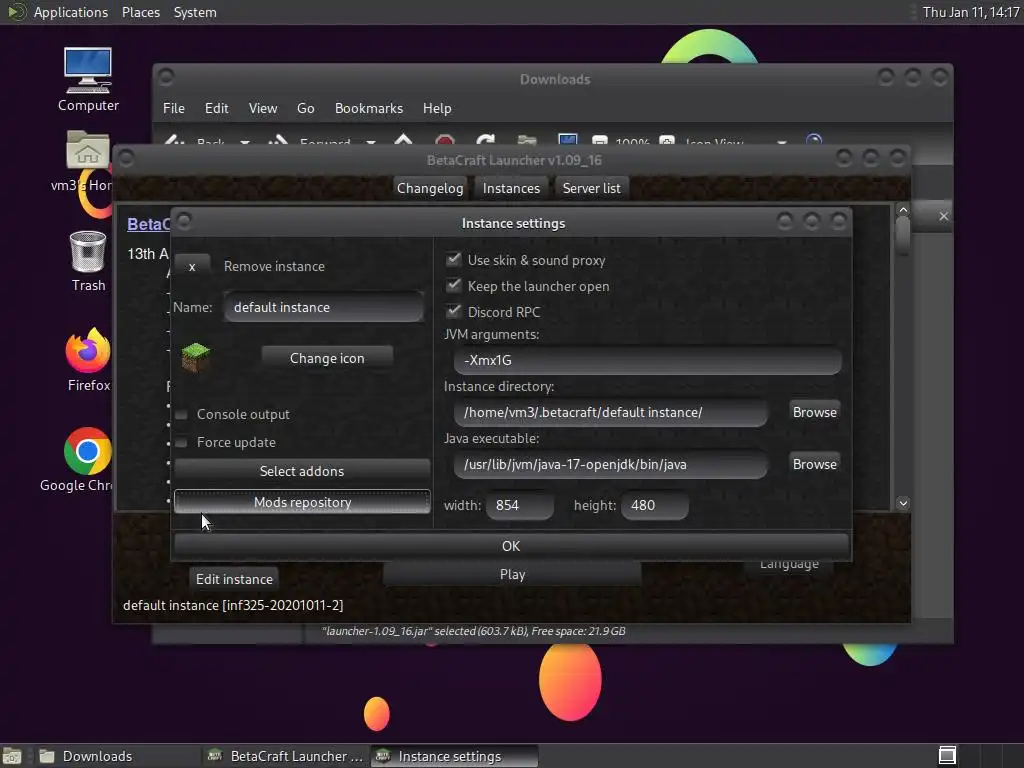
Task: Click the height value field
Action: (x=654, y=505)
